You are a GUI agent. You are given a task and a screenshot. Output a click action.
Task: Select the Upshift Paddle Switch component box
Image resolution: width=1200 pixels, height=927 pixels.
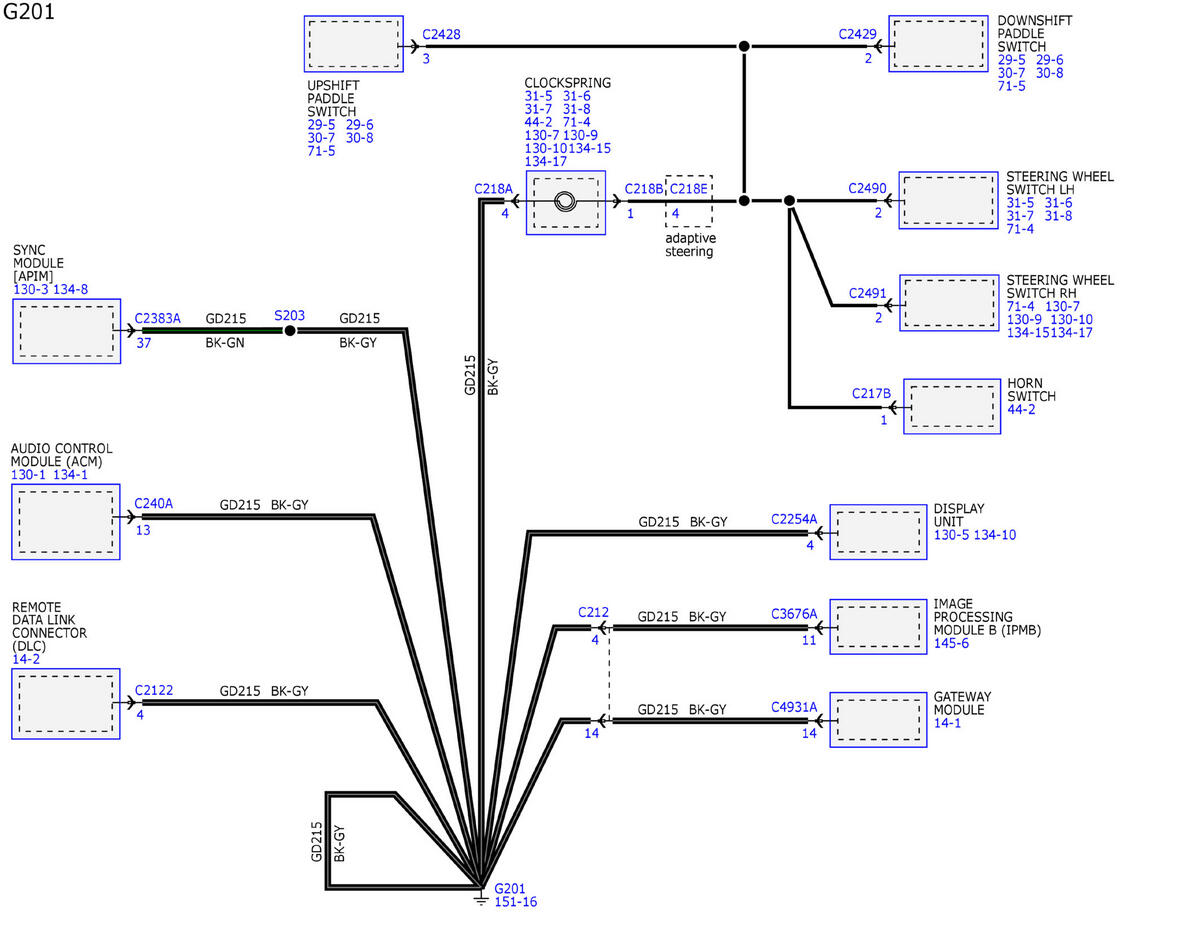point(354,45)
